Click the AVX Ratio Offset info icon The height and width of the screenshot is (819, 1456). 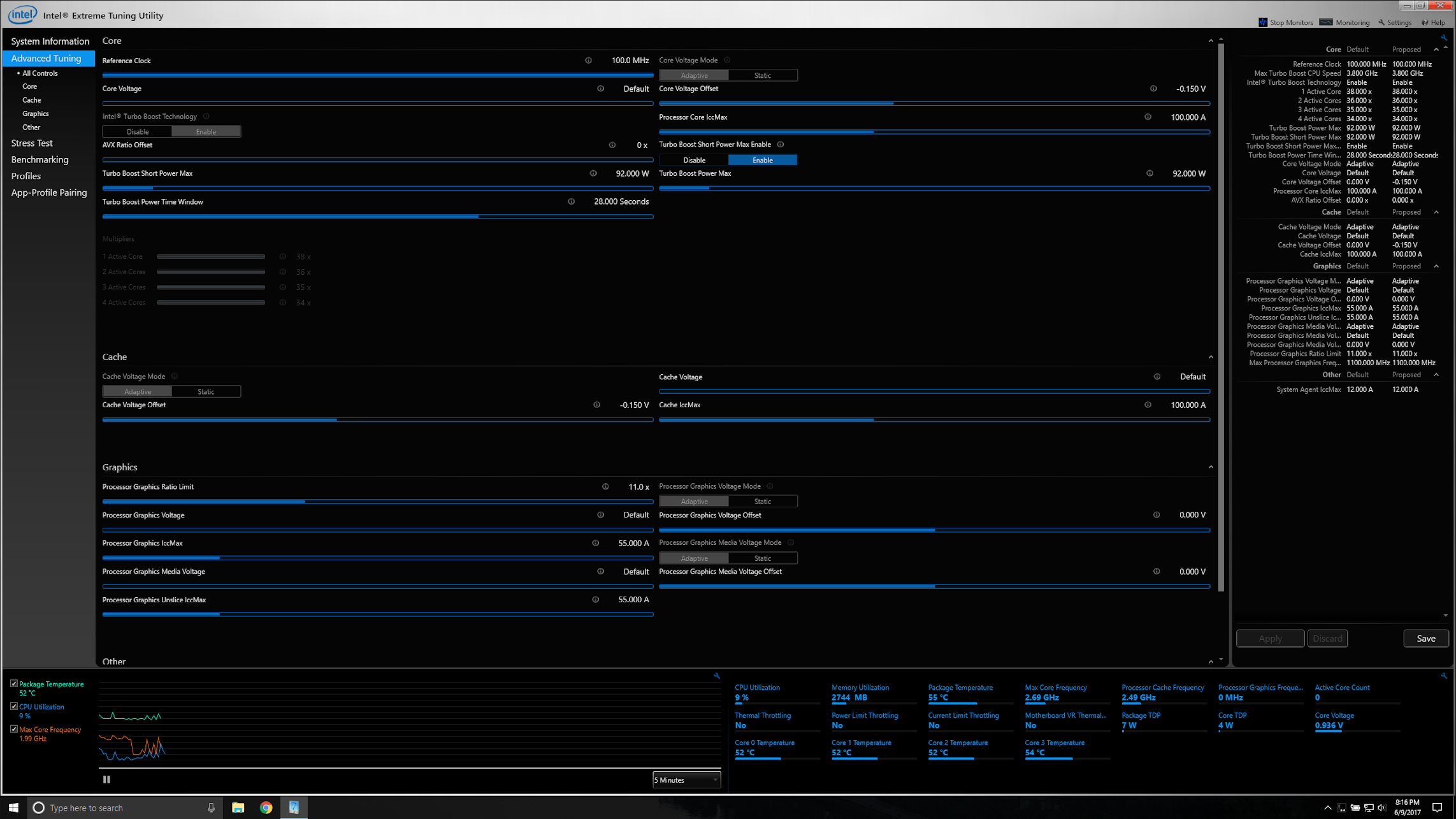612,145
